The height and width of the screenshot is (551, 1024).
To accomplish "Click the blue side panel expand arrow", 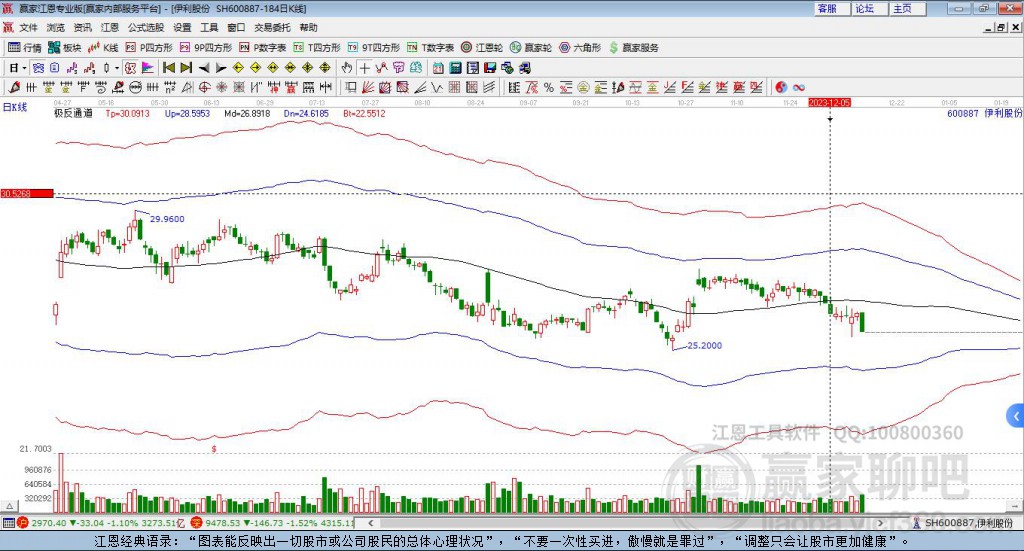I will [1016, 416].
